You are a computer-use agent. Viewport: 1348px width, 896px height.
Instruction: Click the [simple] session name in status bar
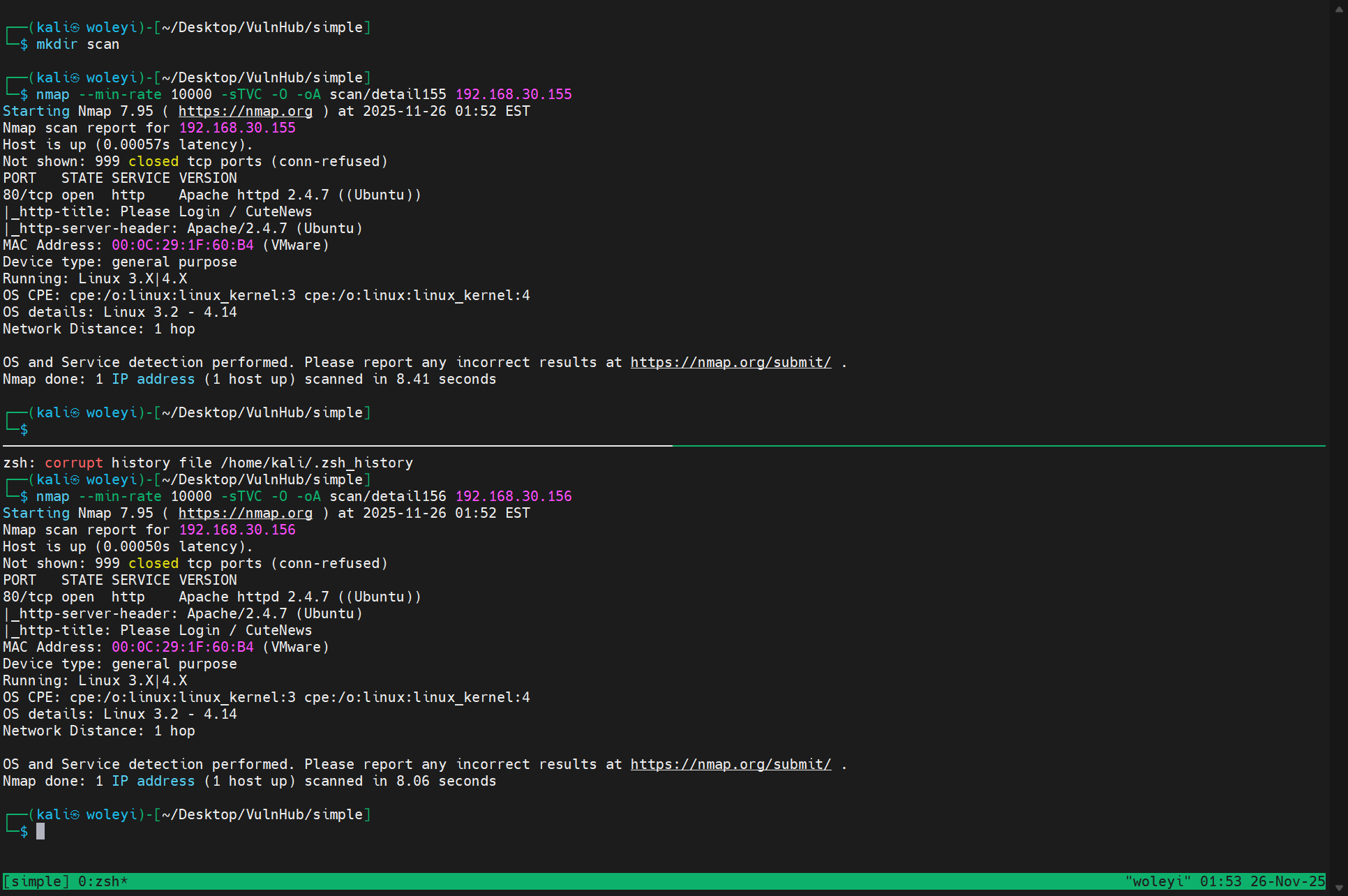[x=36, y=881]
